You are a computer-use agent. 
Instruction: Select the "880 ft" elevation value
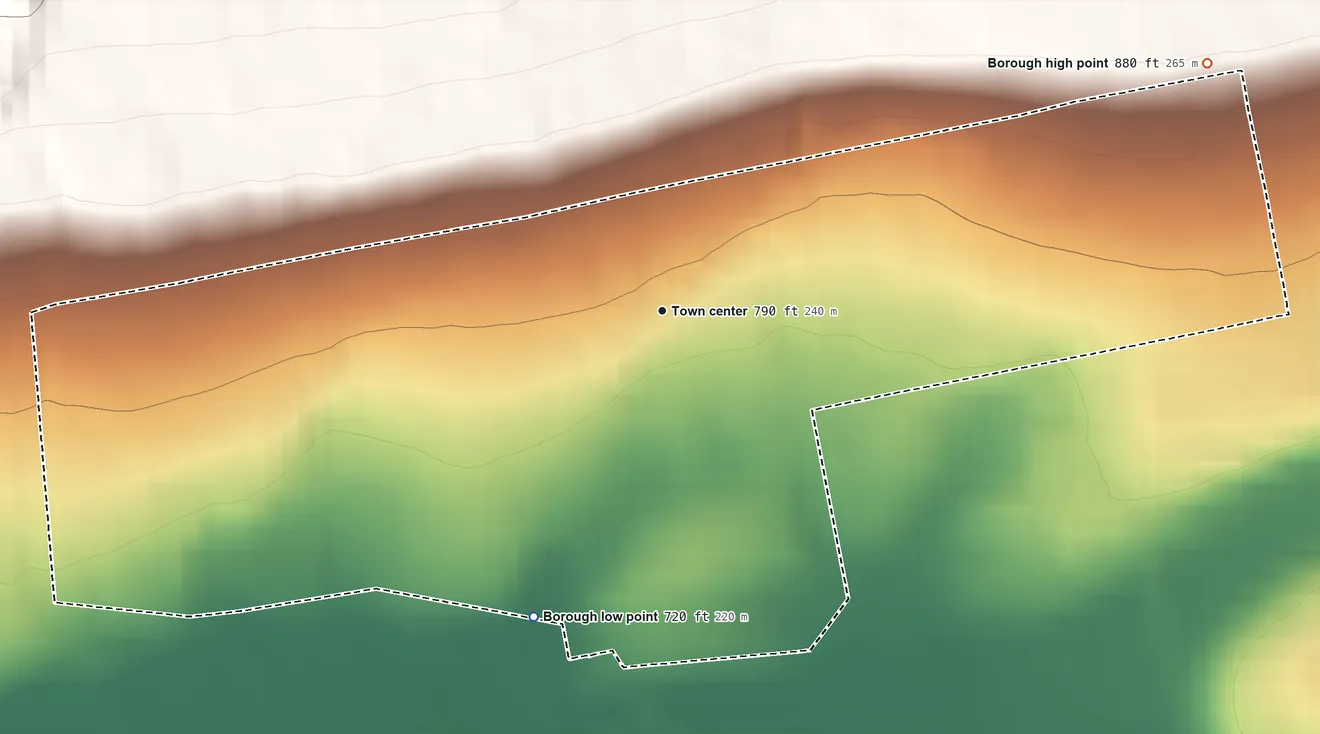pyautogui.click(x=1137, y=63)
